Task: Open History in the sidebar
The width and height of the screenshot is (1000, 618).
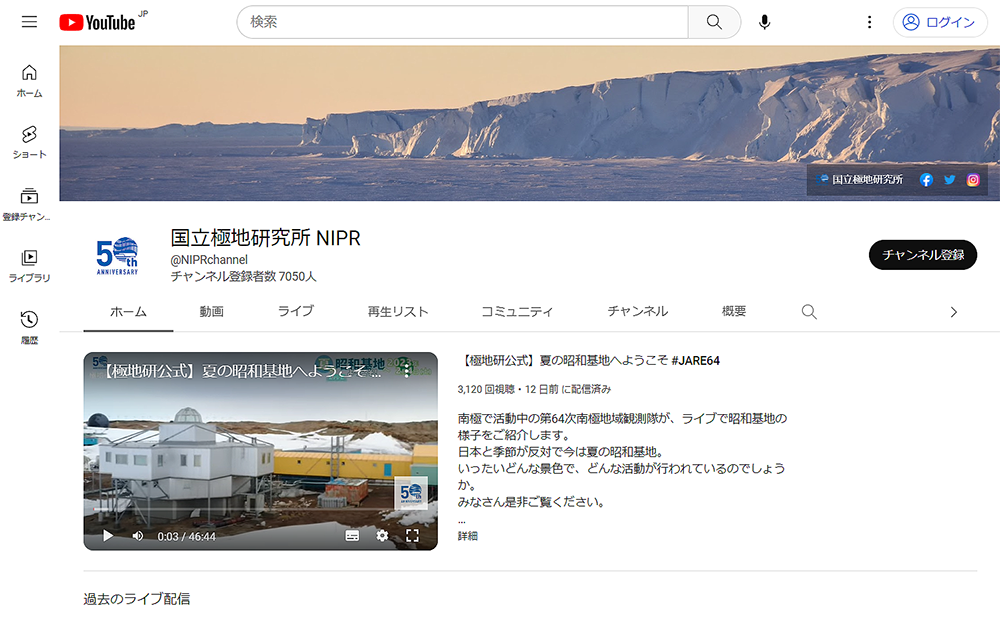Action: click(29, 325)
